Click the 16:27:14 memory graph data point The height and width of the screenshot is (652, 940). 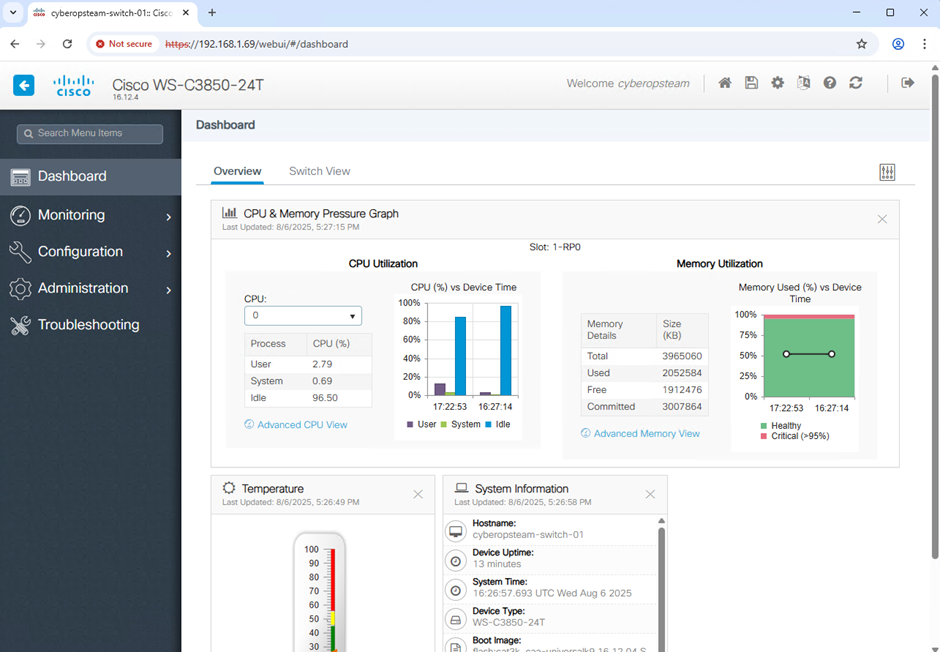coord(831,354)
